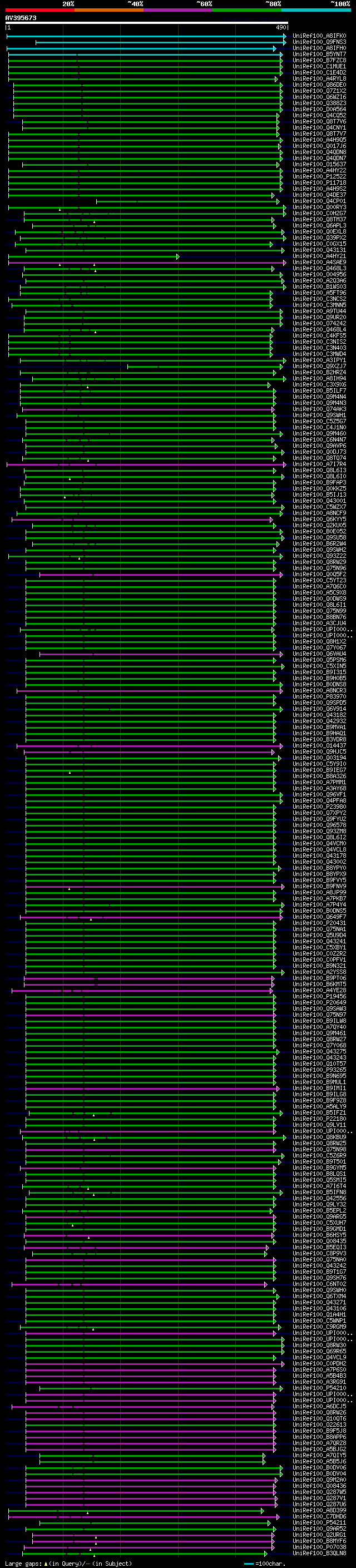Select hit label UniRef100_O15637
Image resolution: width=356 pixels, height=1568 pixels.
(319, 164)
